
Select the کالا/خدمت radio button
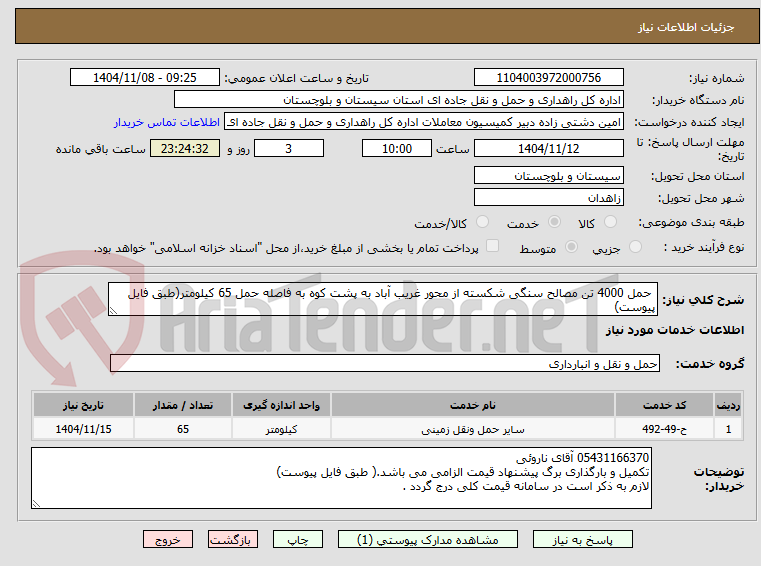(482, 222)
